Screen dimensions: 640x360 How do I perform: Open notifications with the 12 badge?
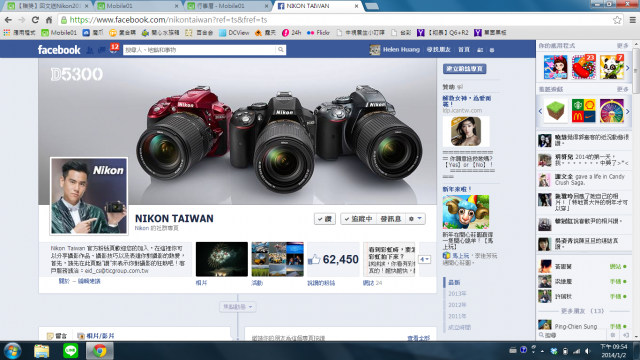point(113,49)
